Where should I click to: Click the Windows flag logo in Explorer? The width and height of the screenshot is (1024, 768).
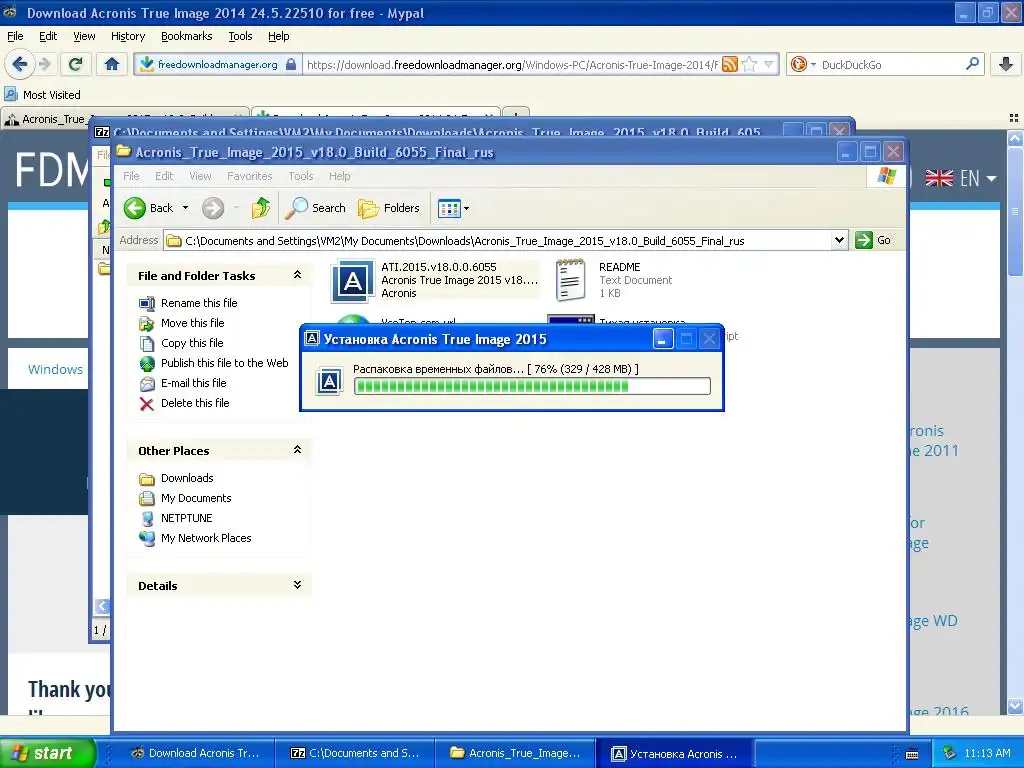(886, 176)
